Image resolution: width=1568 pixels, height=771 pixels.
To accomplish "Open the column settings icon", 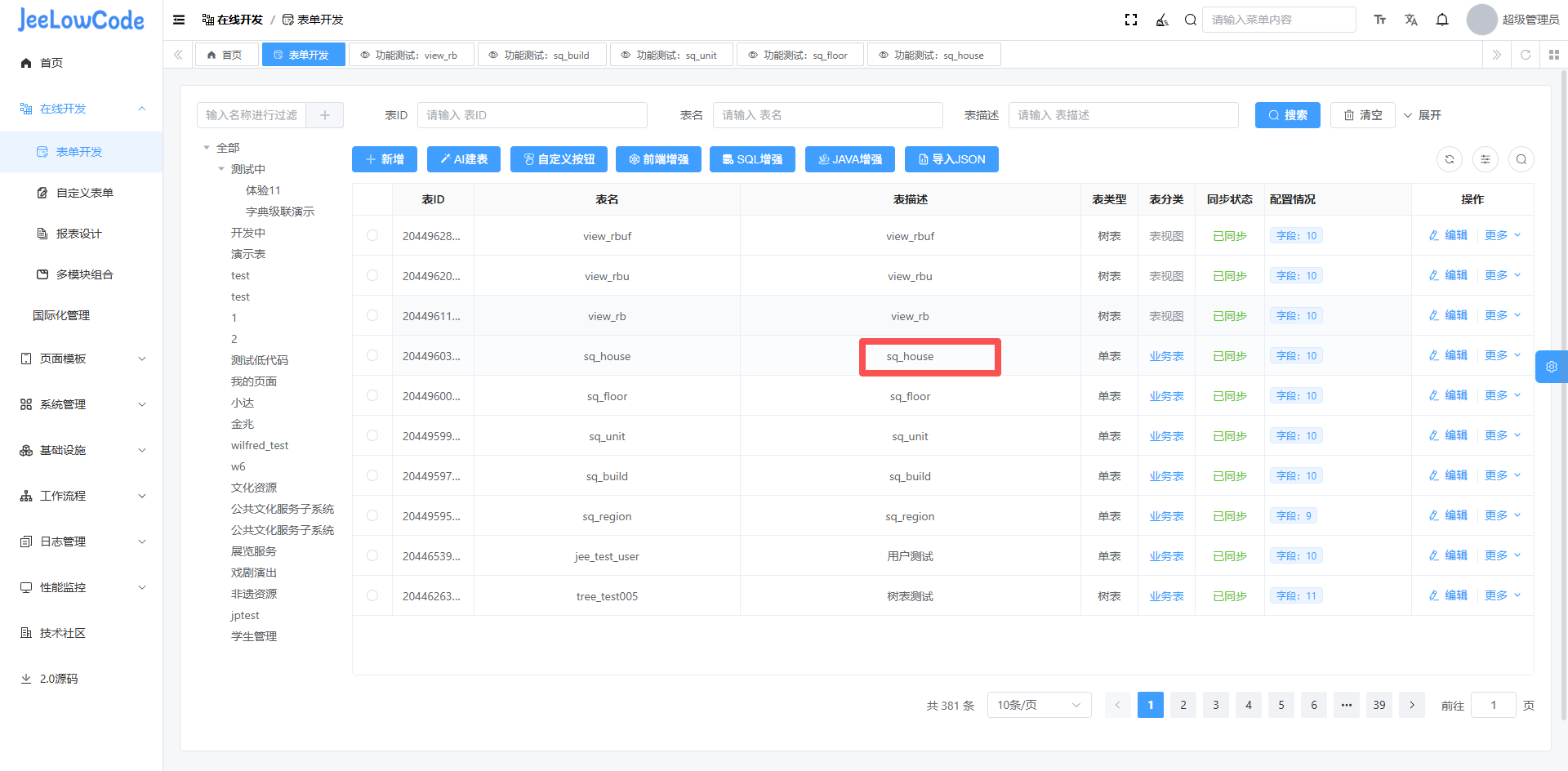I will pyautogui.click(x=1486, y=159).
